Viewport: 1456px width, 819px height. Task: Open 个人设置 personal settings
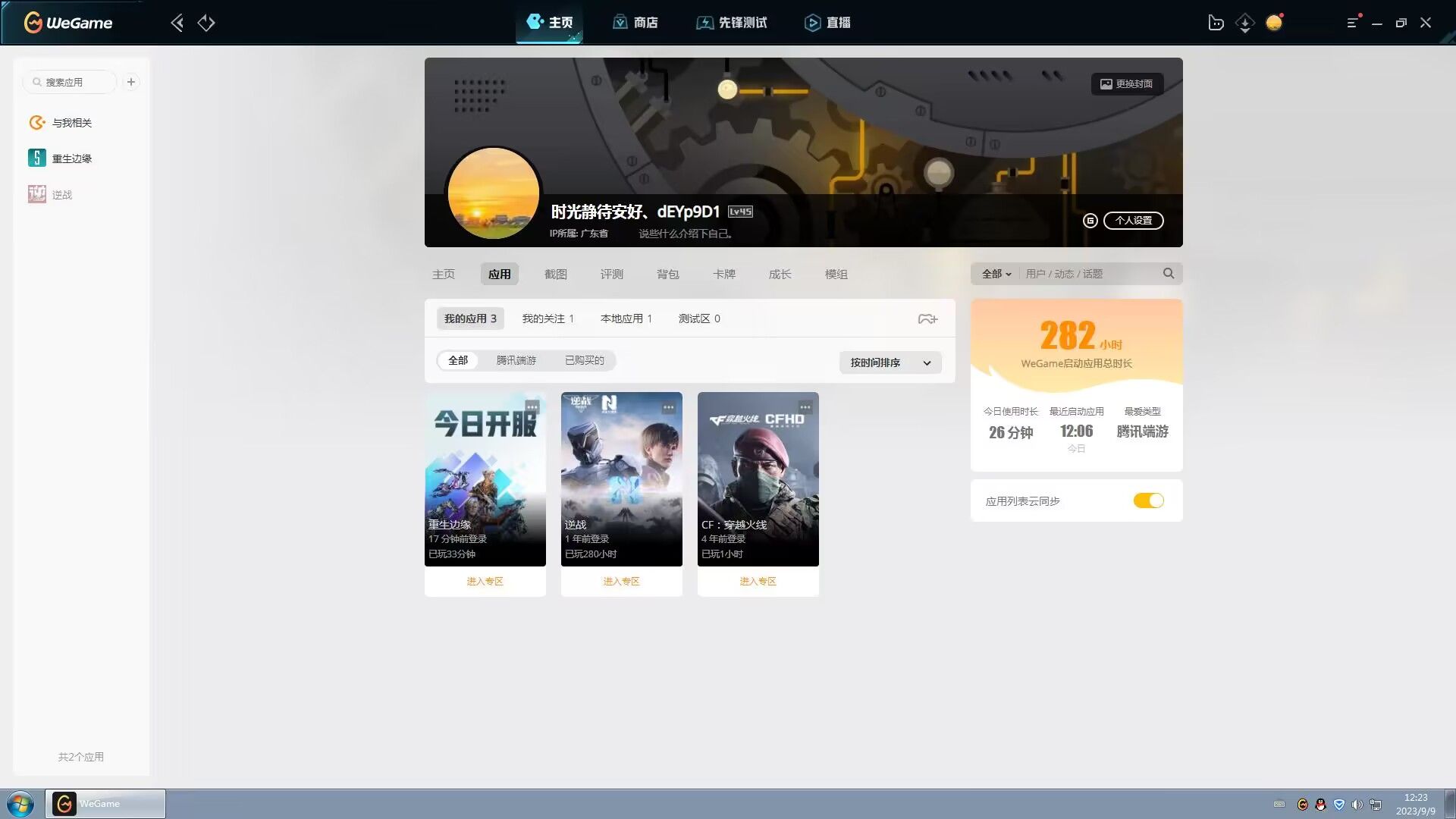click(x=1133, y=221)
